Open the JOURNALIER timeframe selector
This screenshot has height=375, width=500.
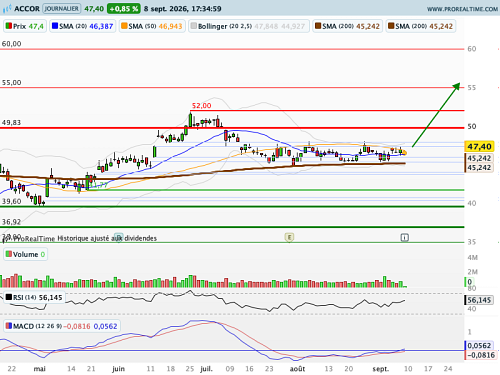pyautogui.click(x=62, y=8)
